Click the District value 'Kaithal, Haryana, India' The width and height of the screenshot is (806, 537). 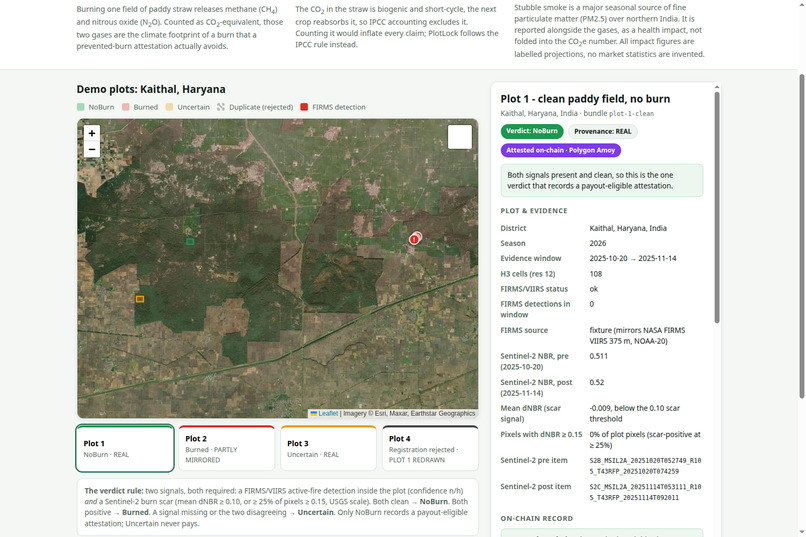[x=628, y=228]
